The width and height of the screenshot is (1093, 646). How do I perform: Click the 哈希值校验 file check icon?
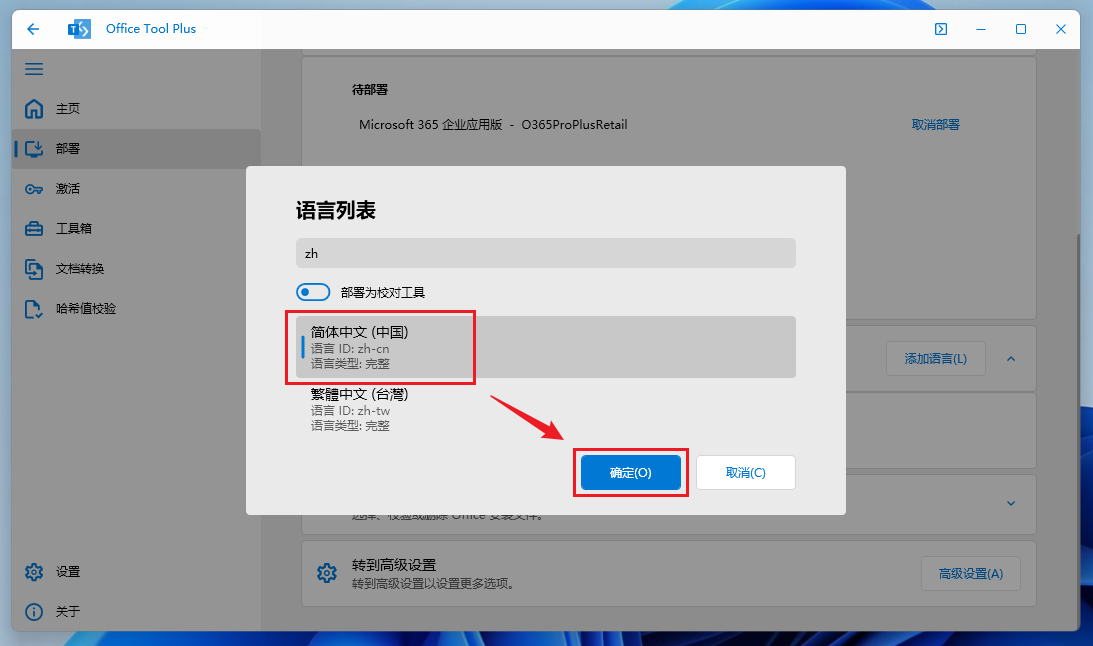(x=34, y=309)
